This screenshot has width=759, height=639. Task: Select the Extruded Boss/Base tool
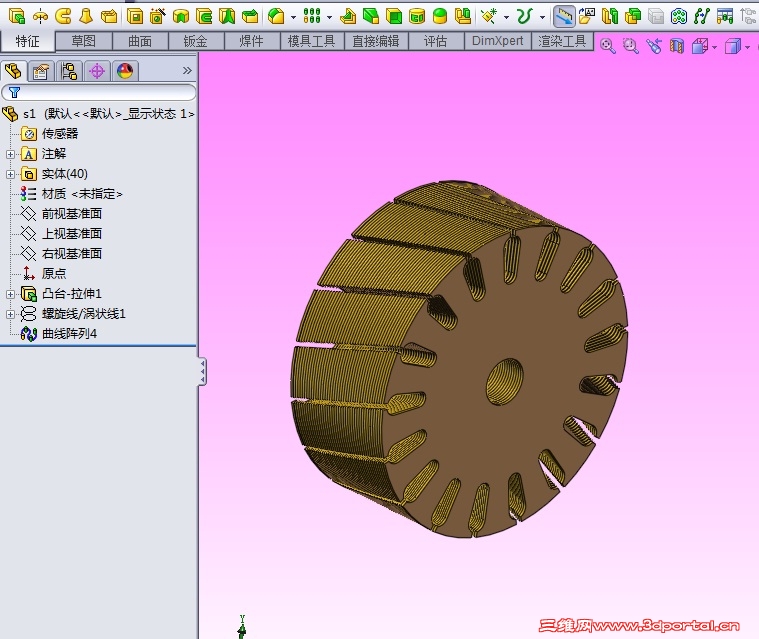click(x=17, y=16)
